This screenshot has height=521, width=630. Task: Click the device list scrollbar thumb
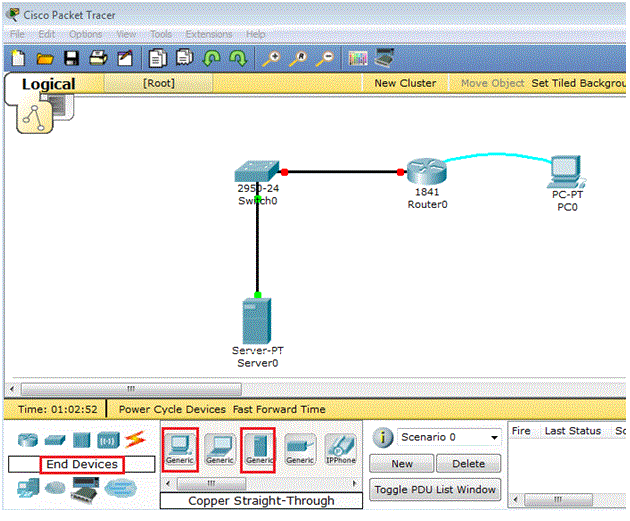211,483
